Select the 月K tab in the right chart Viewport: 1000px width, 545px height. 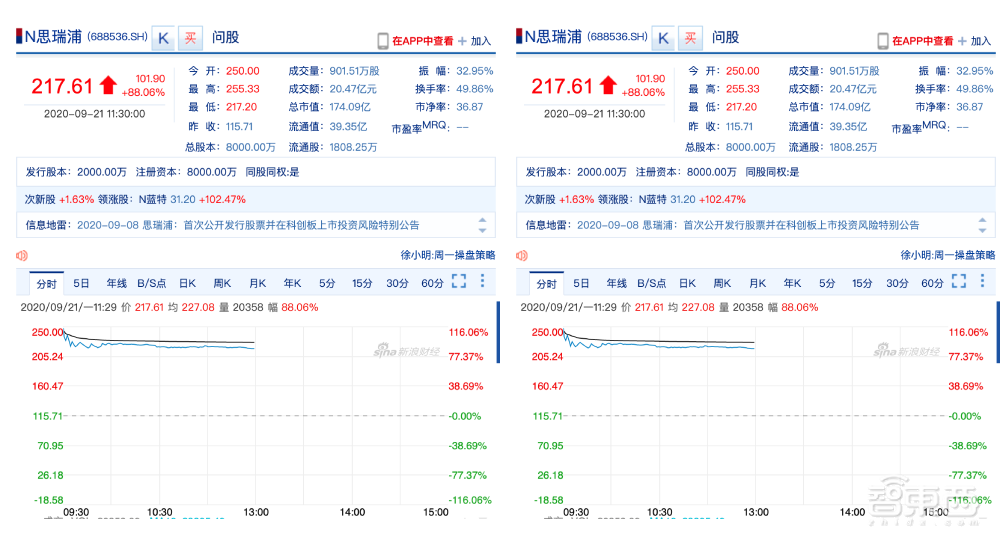tap(758, 284)
